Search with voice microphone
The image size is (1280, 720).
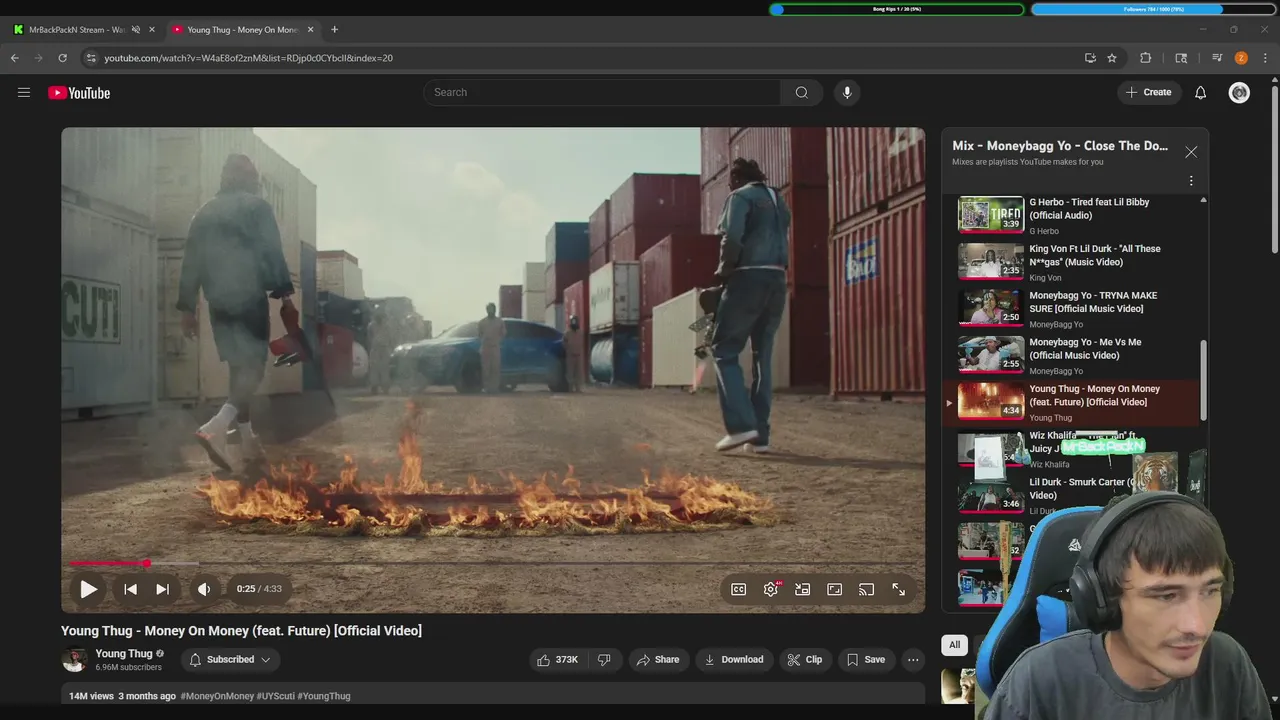click(847, 92)
